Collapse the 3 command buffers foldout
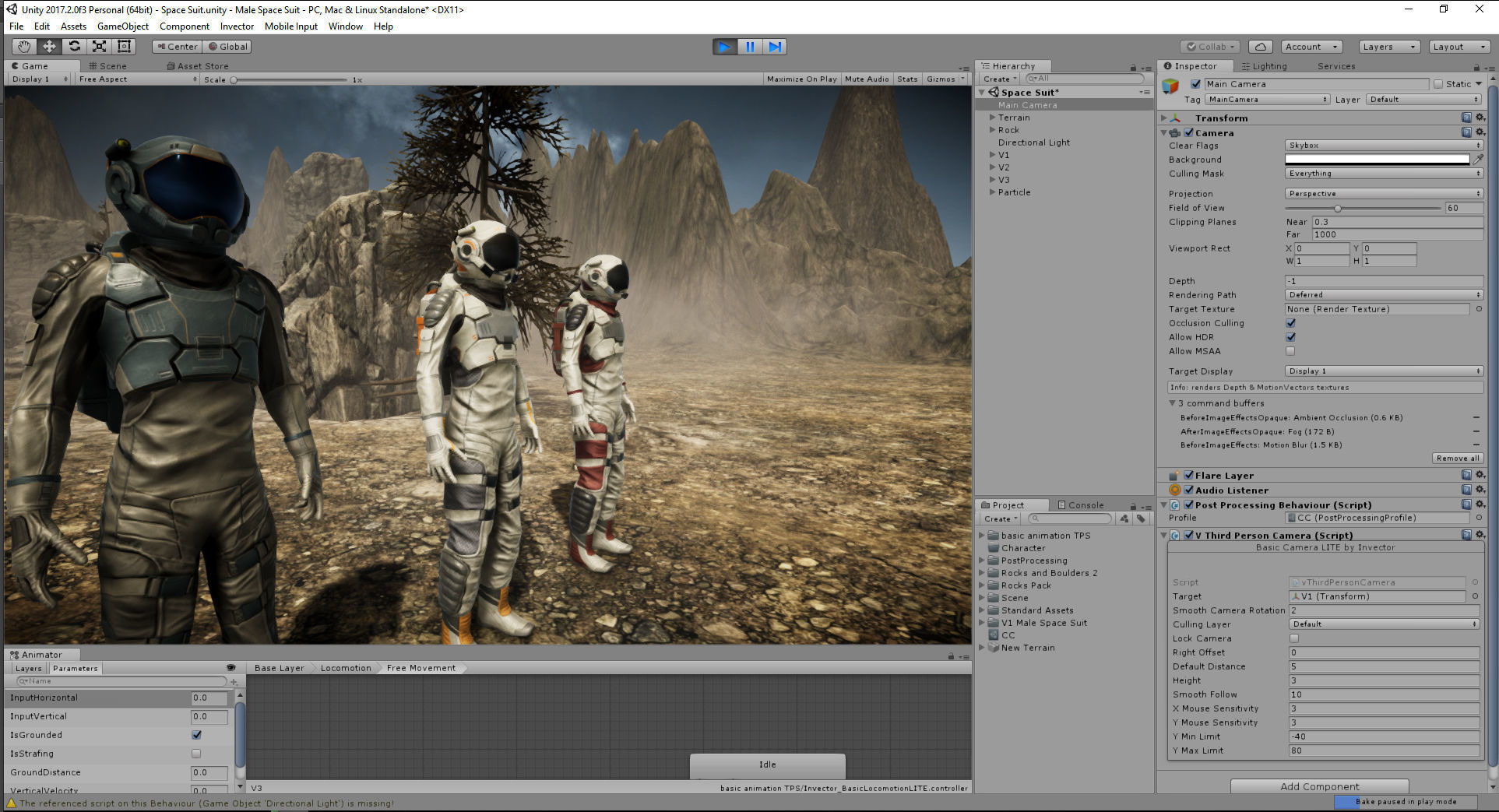Image resolution: width=1499 pixels, height=812 pixels. click(1172, 403)
